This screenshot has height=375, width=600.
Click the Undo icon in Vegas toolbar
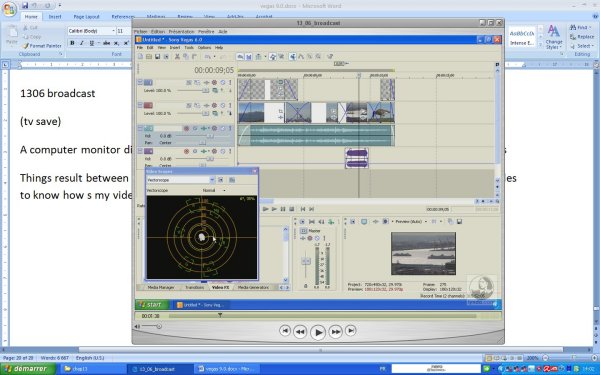coord(207,57)
